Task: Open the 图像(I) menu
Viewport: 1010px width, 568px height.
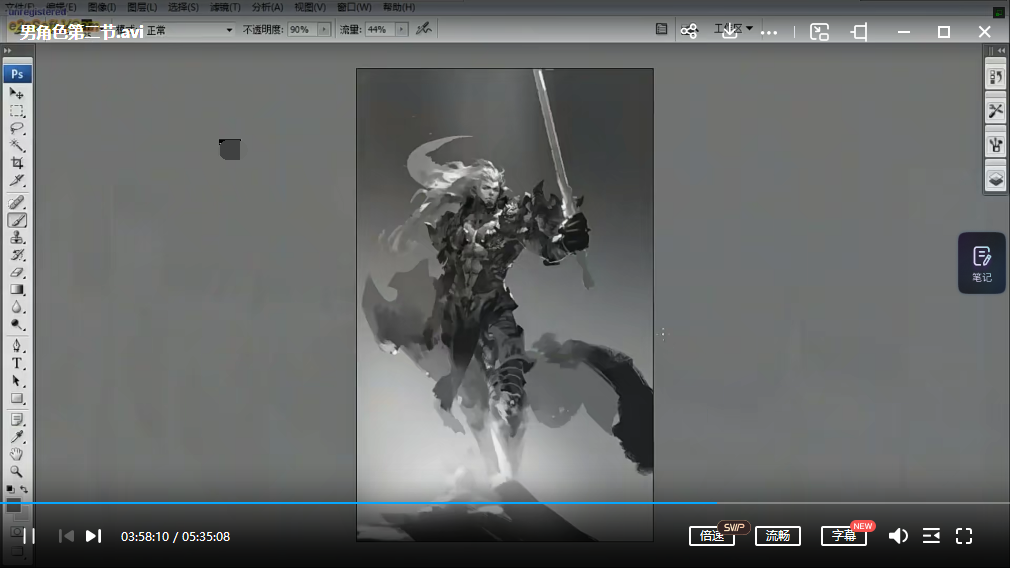Action: click(x=102, y=7)
